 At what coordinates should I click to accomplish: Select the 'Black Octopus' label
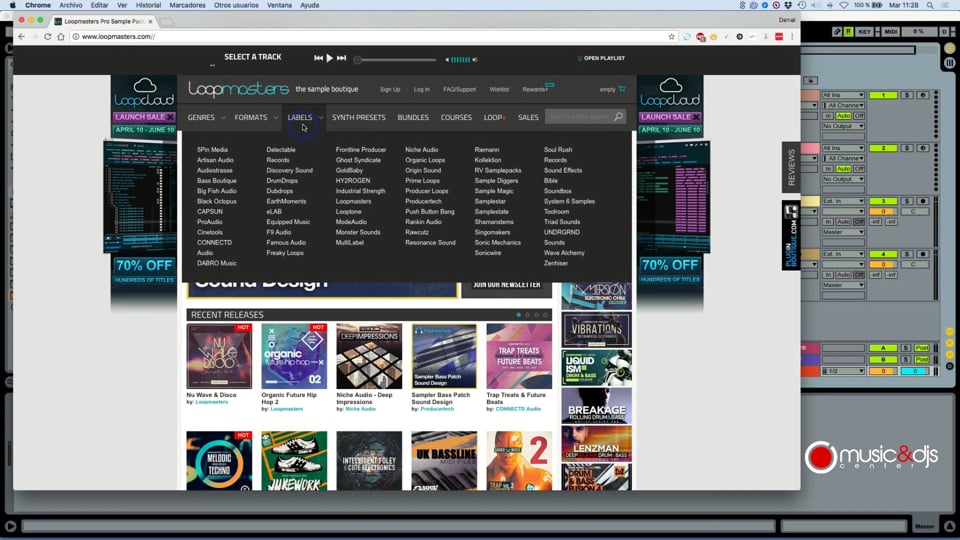point(217,201)
